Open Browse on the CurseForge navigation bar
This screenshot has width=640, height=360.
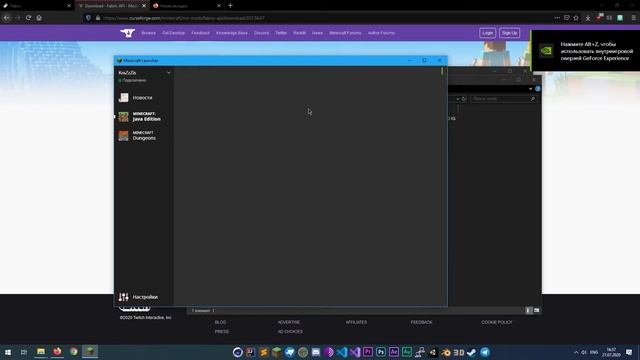[149, 33]
